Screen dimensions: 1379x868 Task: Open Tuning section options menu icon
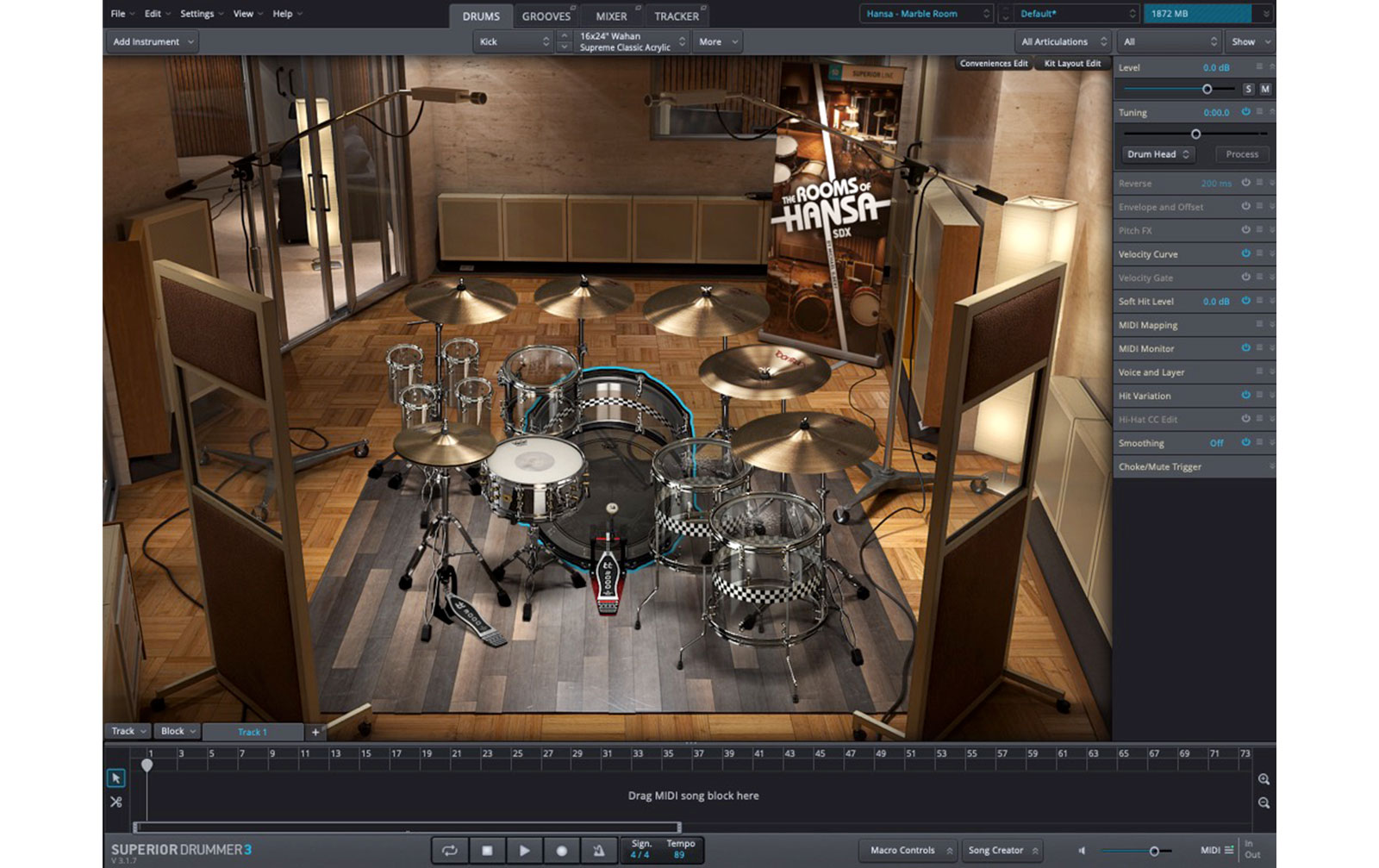[x=1259, y=112]
